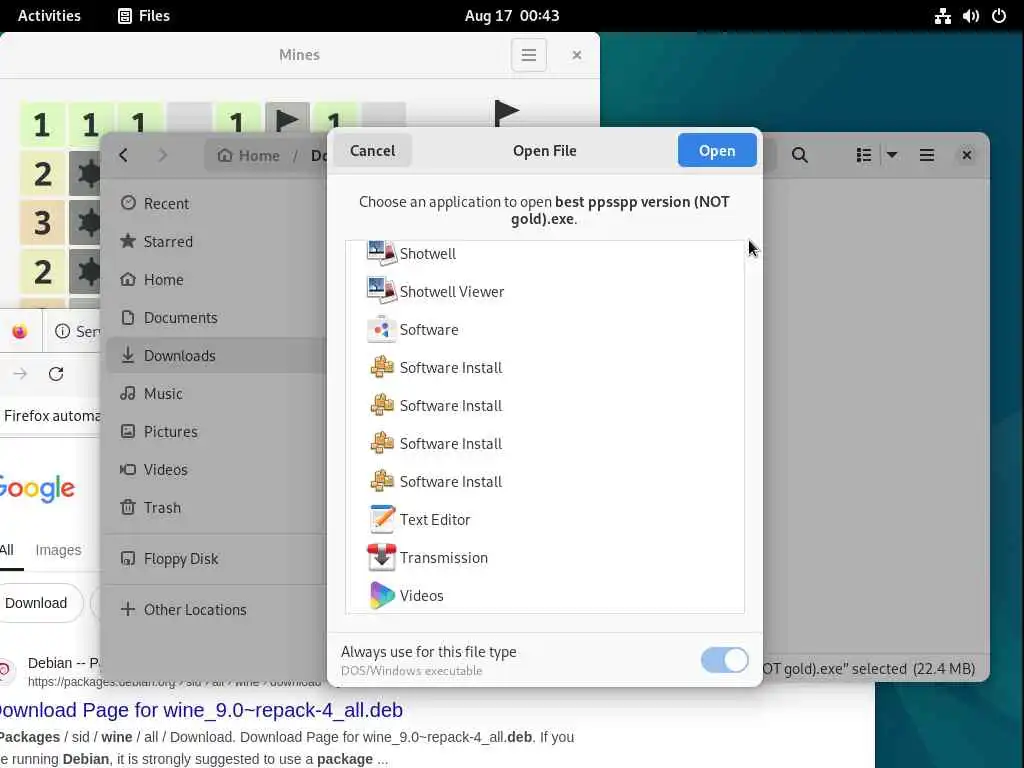The width and height of the screenshot is (1024, 768).
Task: Open the system volume indicator
Action: tap(970, 16)
